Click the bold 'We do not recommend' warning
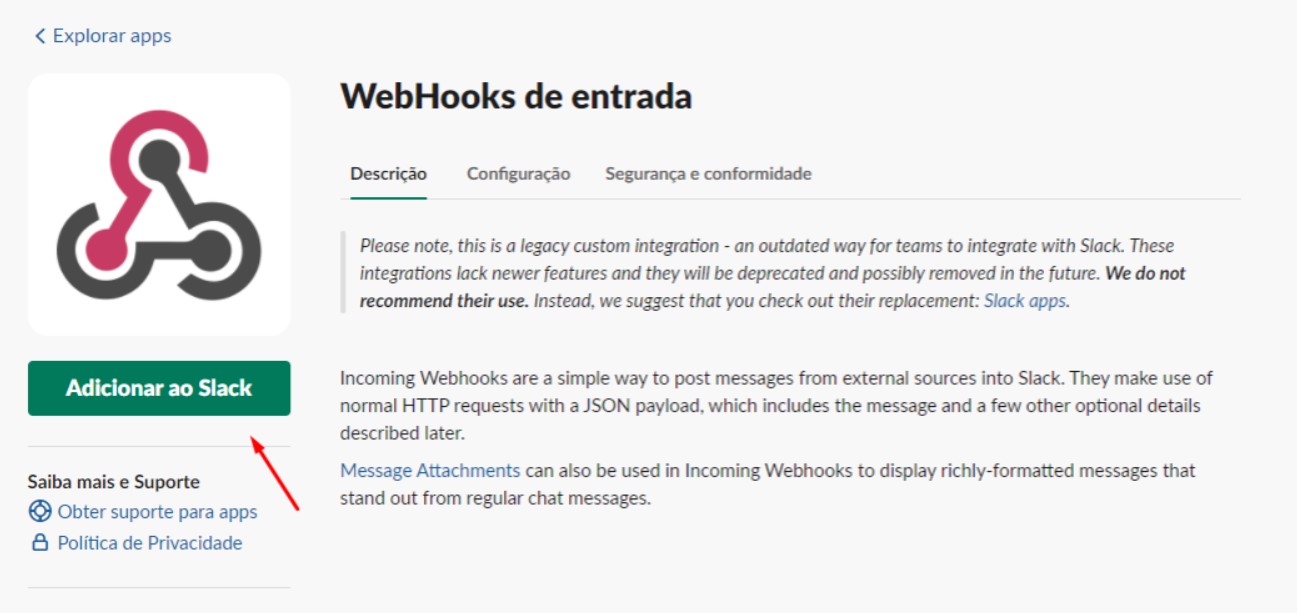 (x=1145, y=273)
